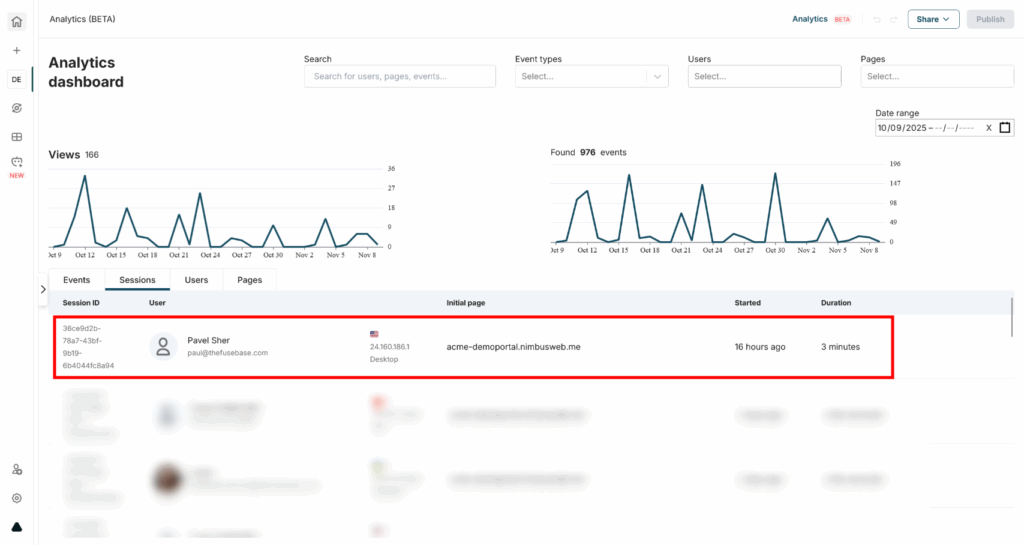The width and height of the screenshot is (1024, 545).
Task: Click the Share button
Action: pyautogui.click(x=933, y=19)
